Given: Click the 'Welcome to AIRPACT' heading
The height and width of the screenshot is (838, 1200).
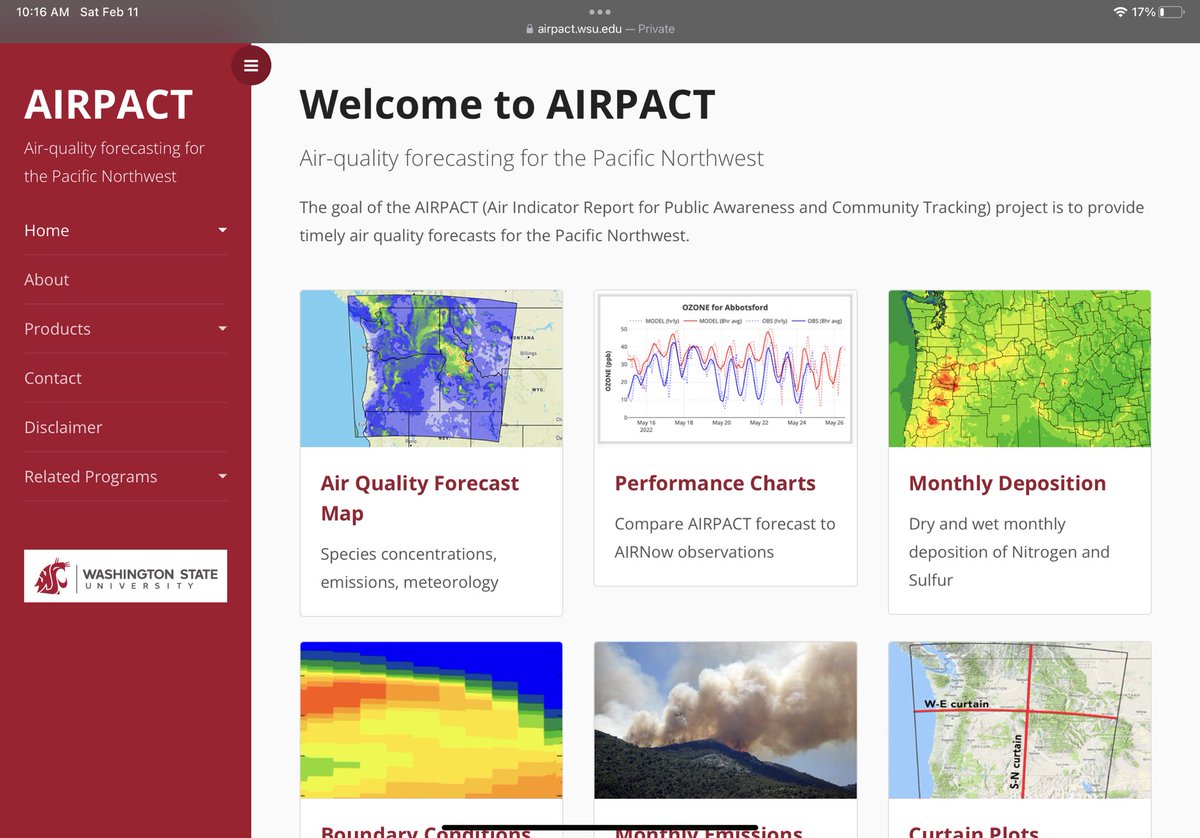Looking at the screenshot, I should coord(507,104).
